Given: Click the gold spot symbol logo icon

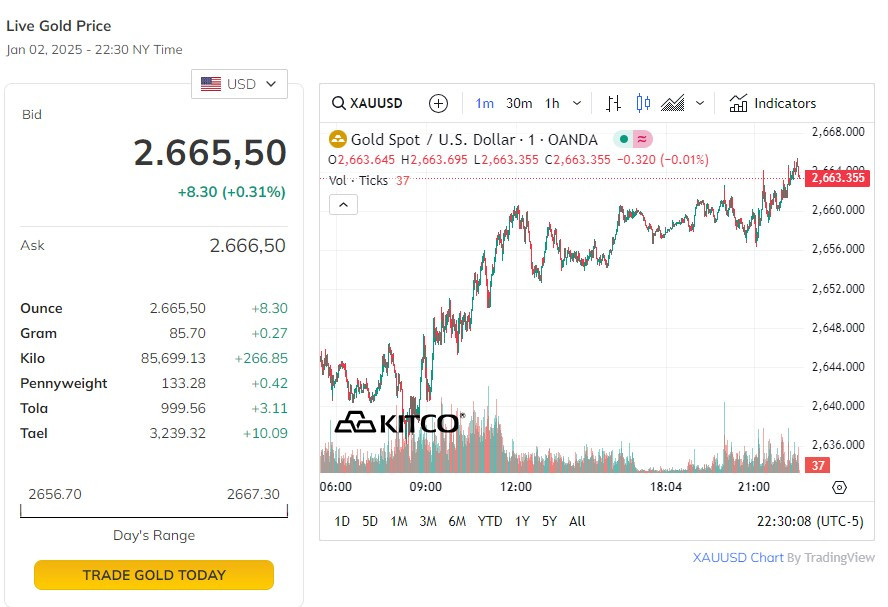Looking at the screenshot, I should tap(338, 139).
